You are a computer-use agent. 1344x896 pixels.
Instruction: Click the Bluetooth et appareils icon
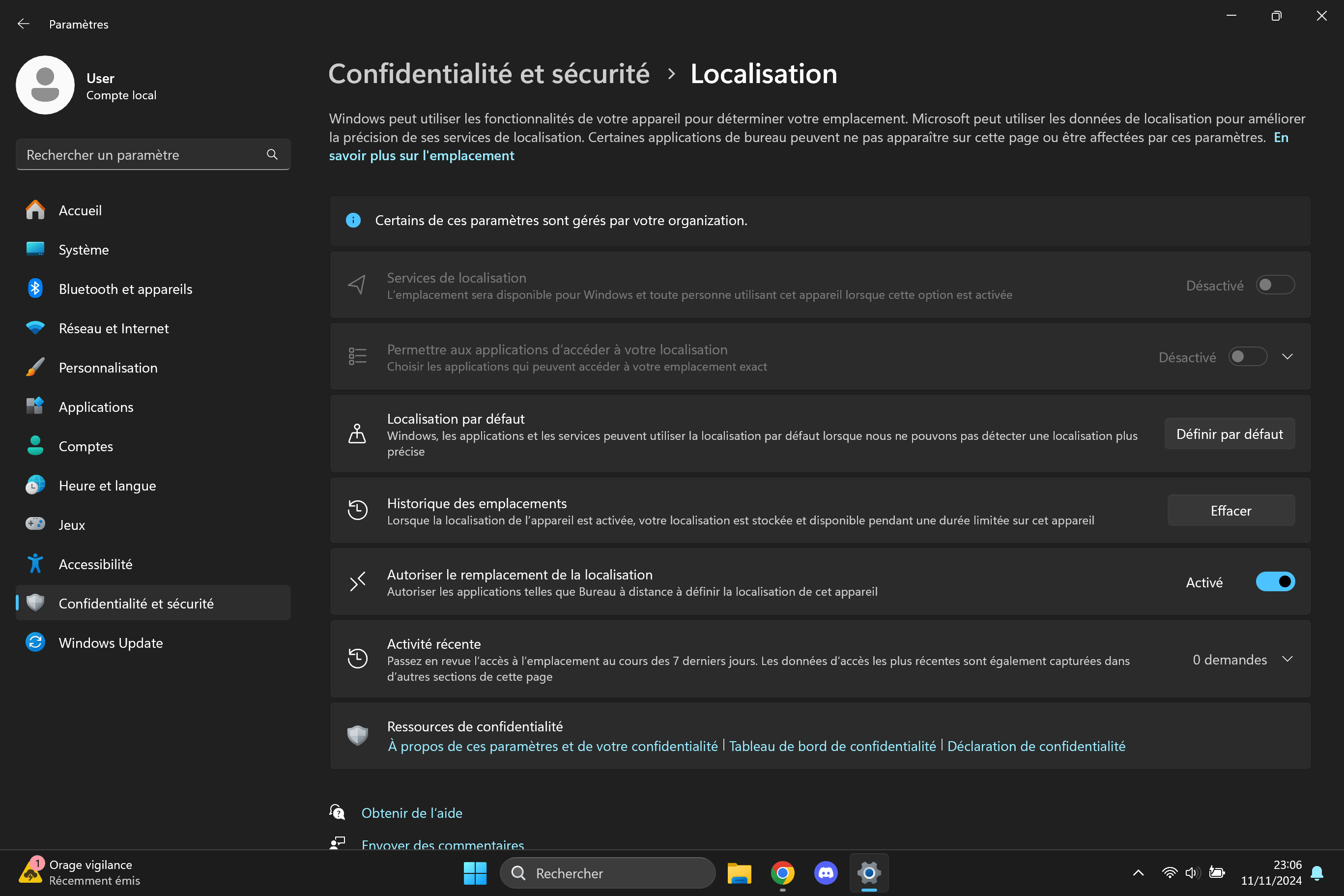35,289
